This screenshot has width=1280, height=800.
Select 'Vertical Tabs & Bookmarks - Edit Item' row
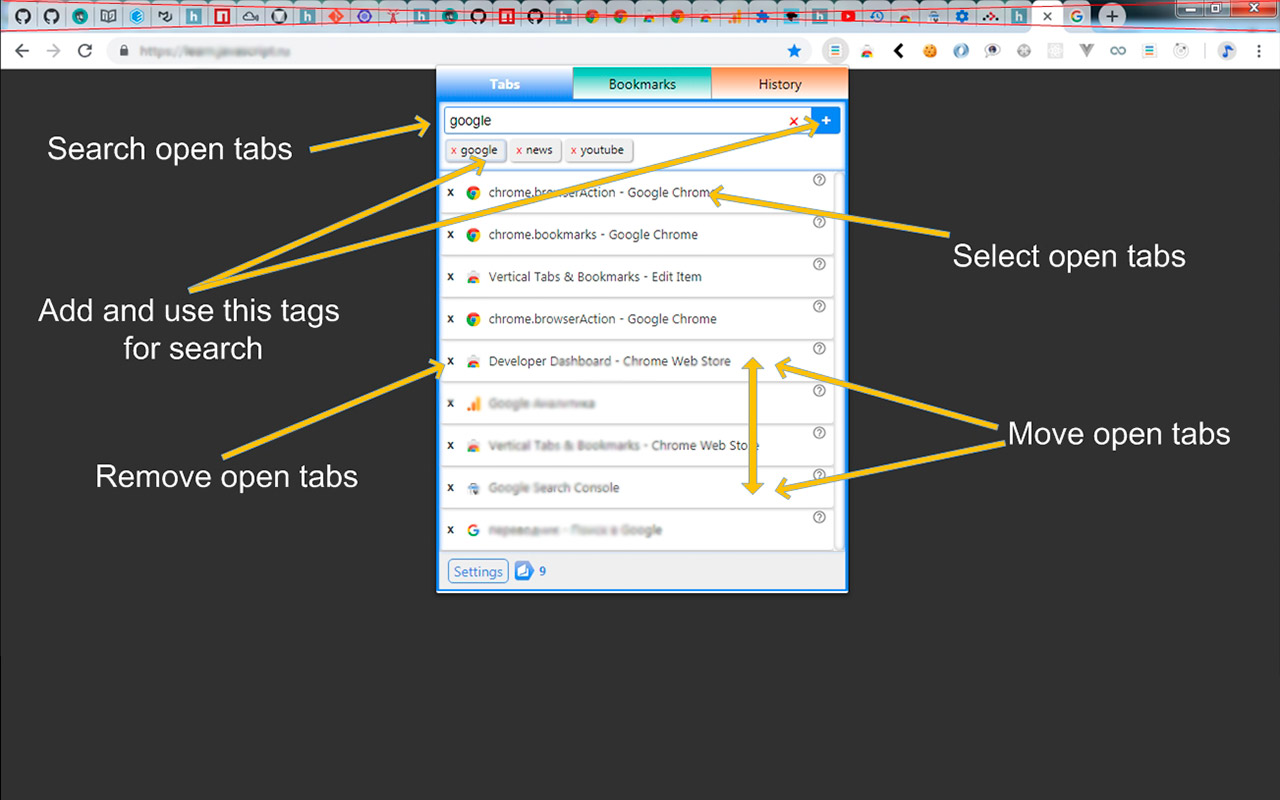[x=637, y=277]
